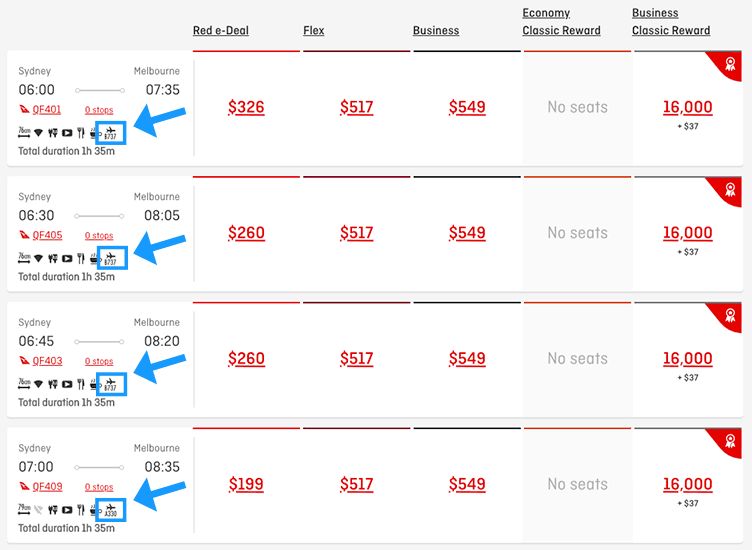Select the Flex fare column header
Image resolution: width=752 pixels, height=550 pixels.
pos(314,31)
